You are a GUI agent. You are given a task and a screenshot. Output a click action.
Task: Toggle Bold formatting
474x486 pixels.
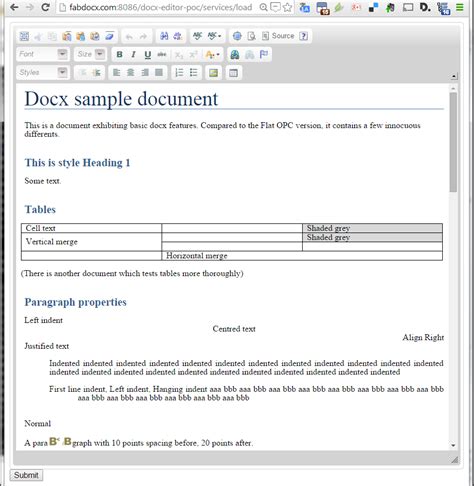(x=119, y=54)
